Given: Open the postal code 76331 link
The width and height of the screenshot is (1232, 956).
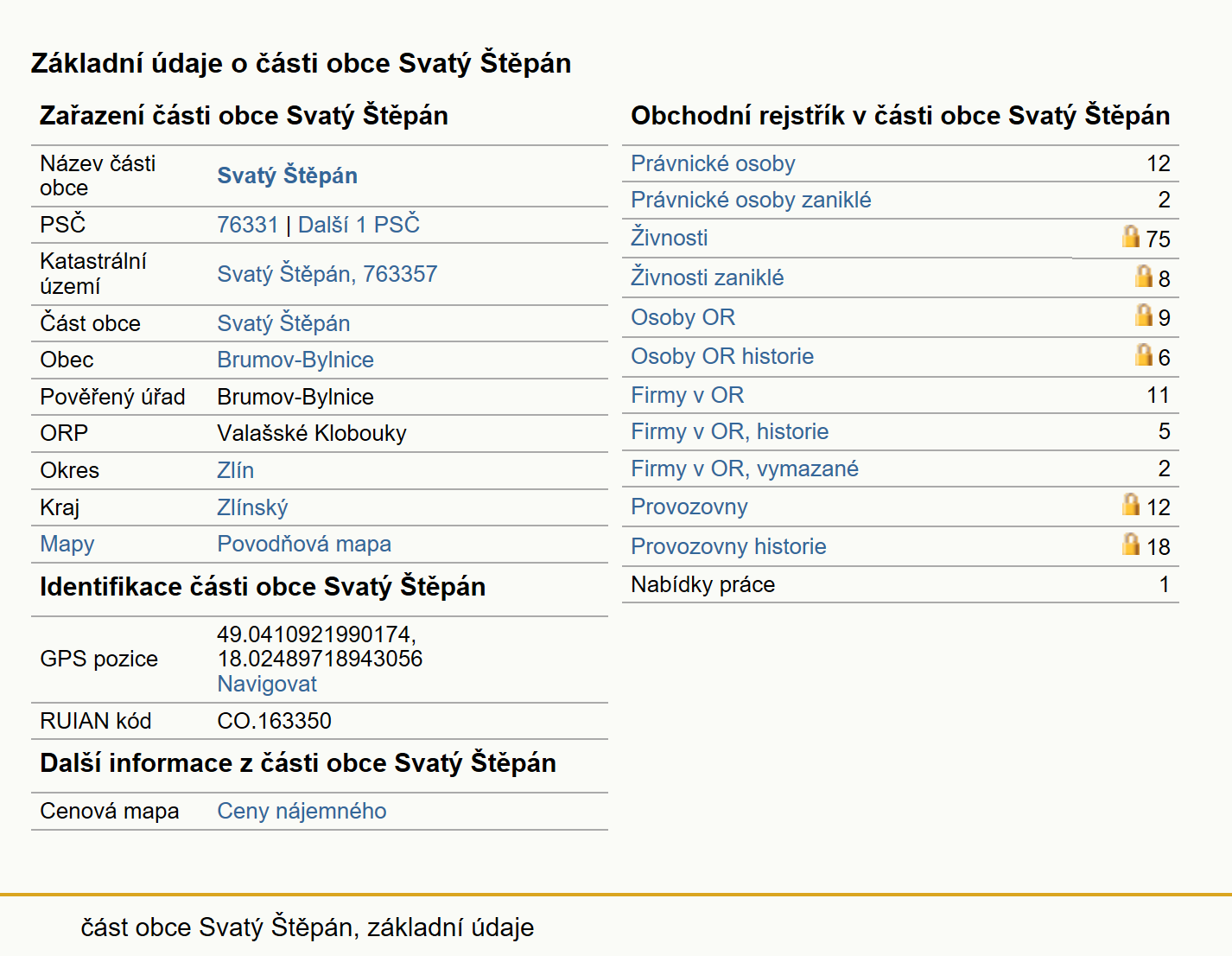Looking at the screenshot, I should [248, 225].
